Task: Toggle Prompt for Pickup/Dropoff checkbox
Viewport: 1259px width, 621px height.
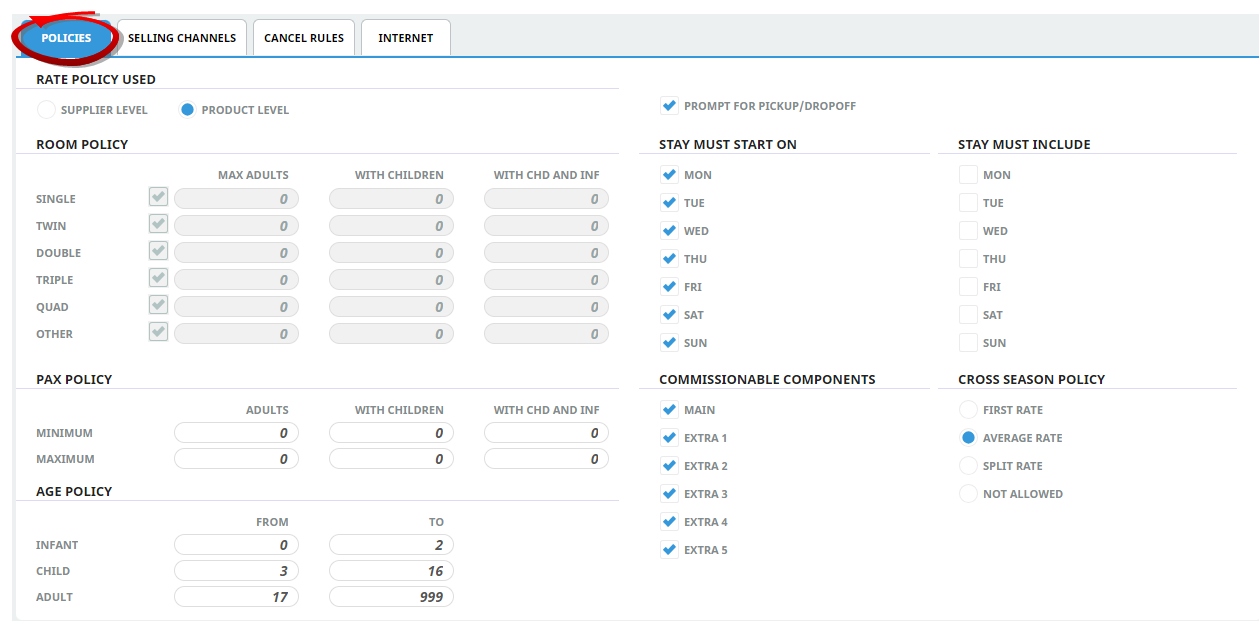Action: (669, 105)
